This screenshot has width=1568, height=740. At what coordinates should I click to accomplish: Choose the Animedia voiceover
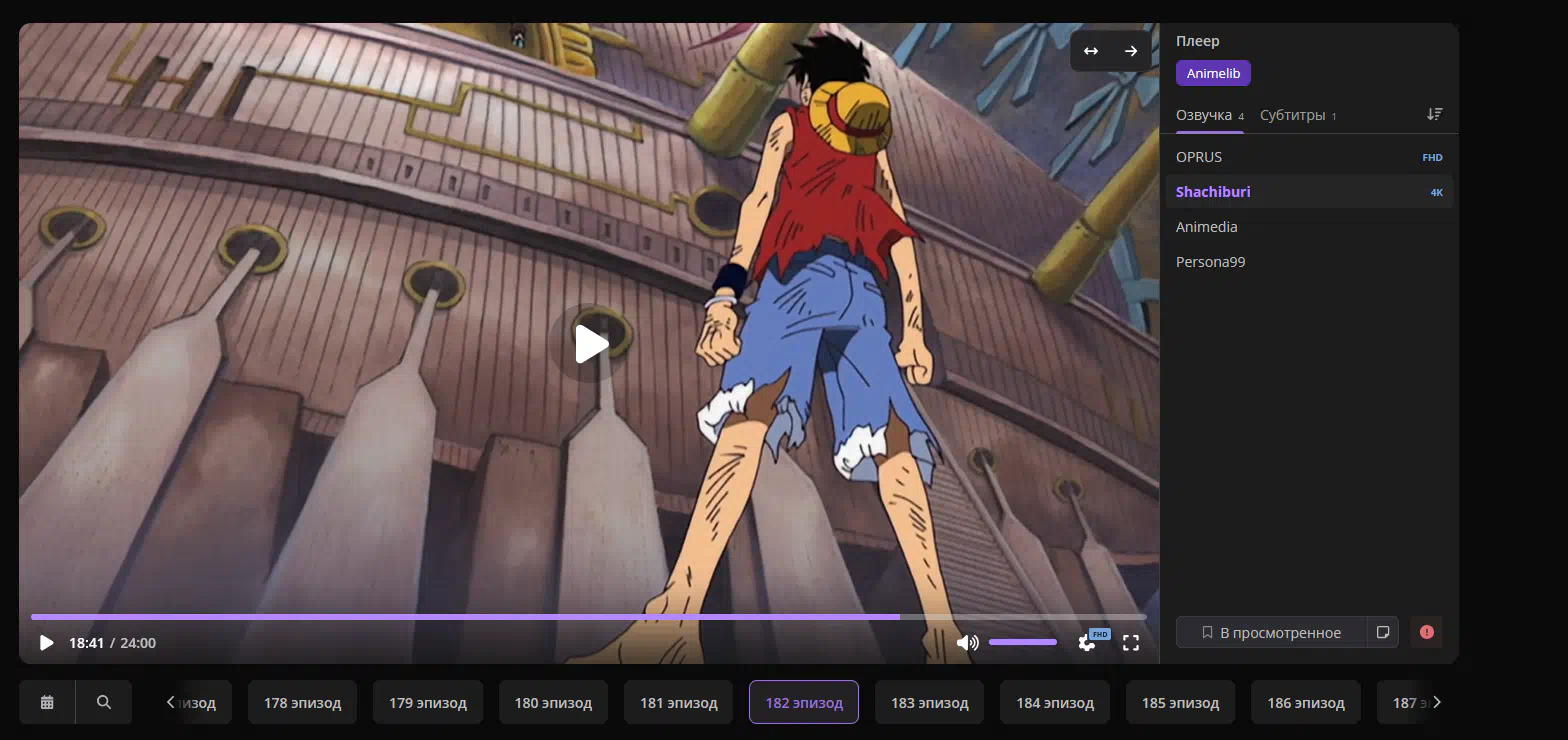(1309, 227)
